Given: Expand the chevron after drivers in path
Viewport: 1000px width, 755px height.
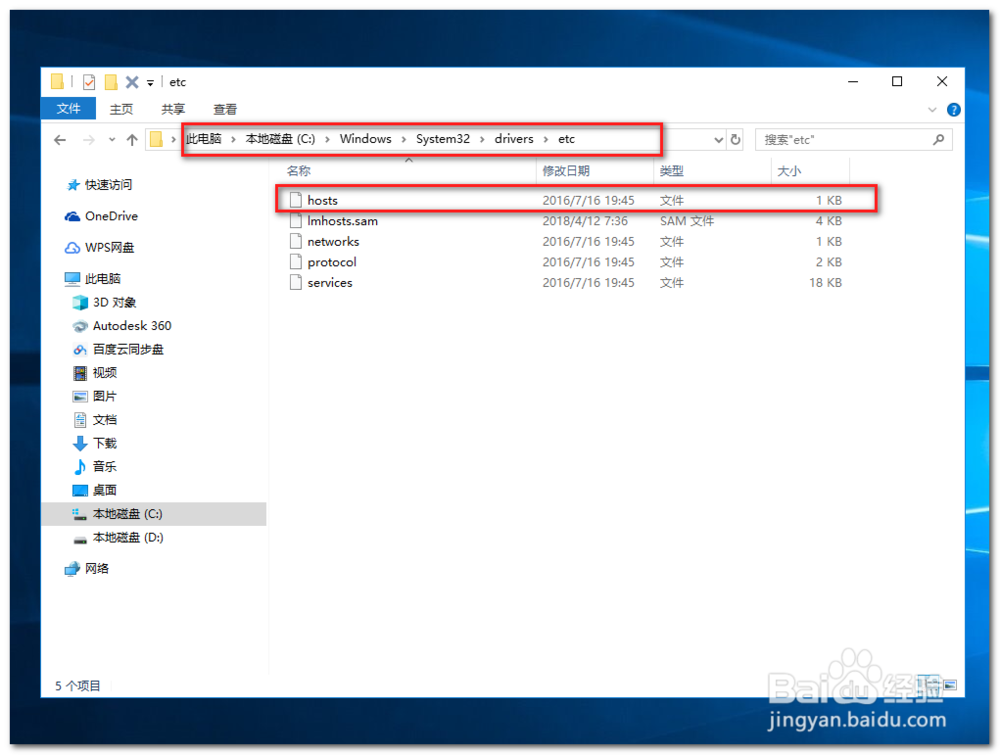Looking at the screenshot, I should [546, 140].
